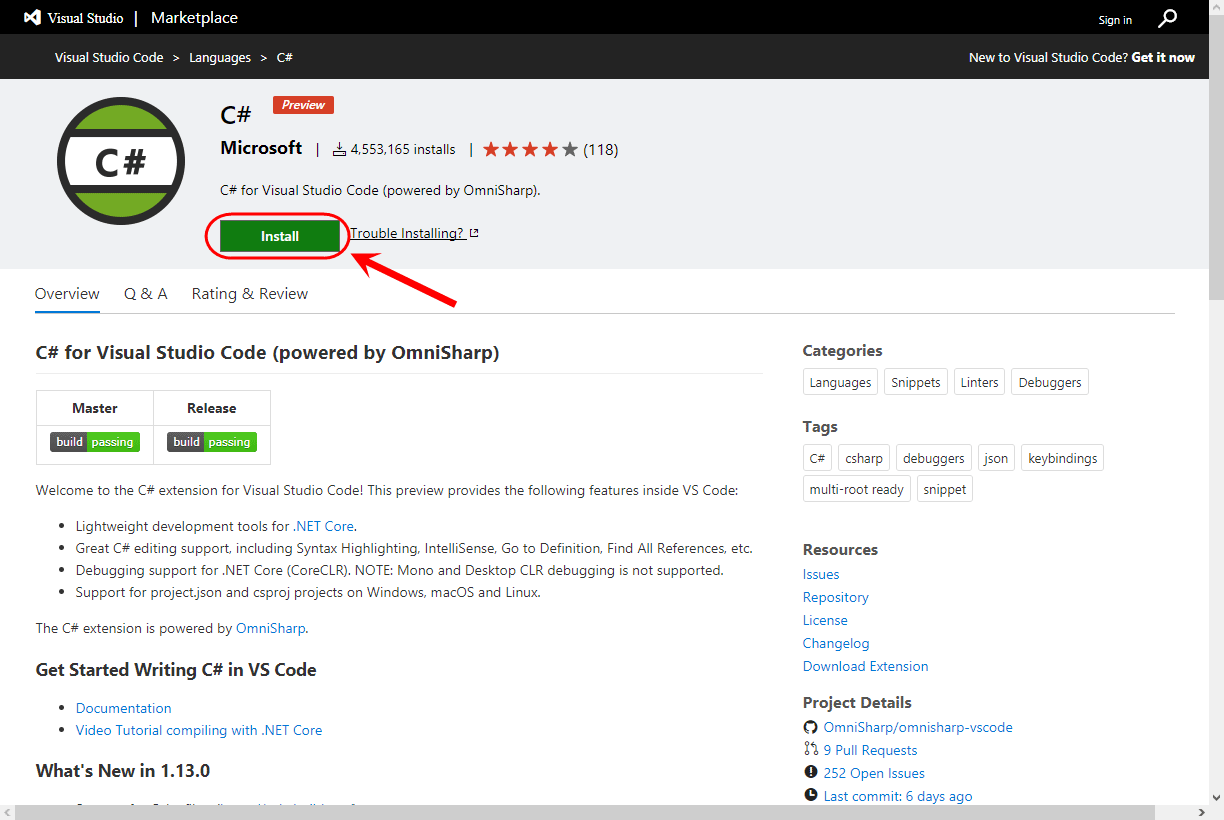Click the debuggers tag

pyautogui.click(x=934, y=458)
